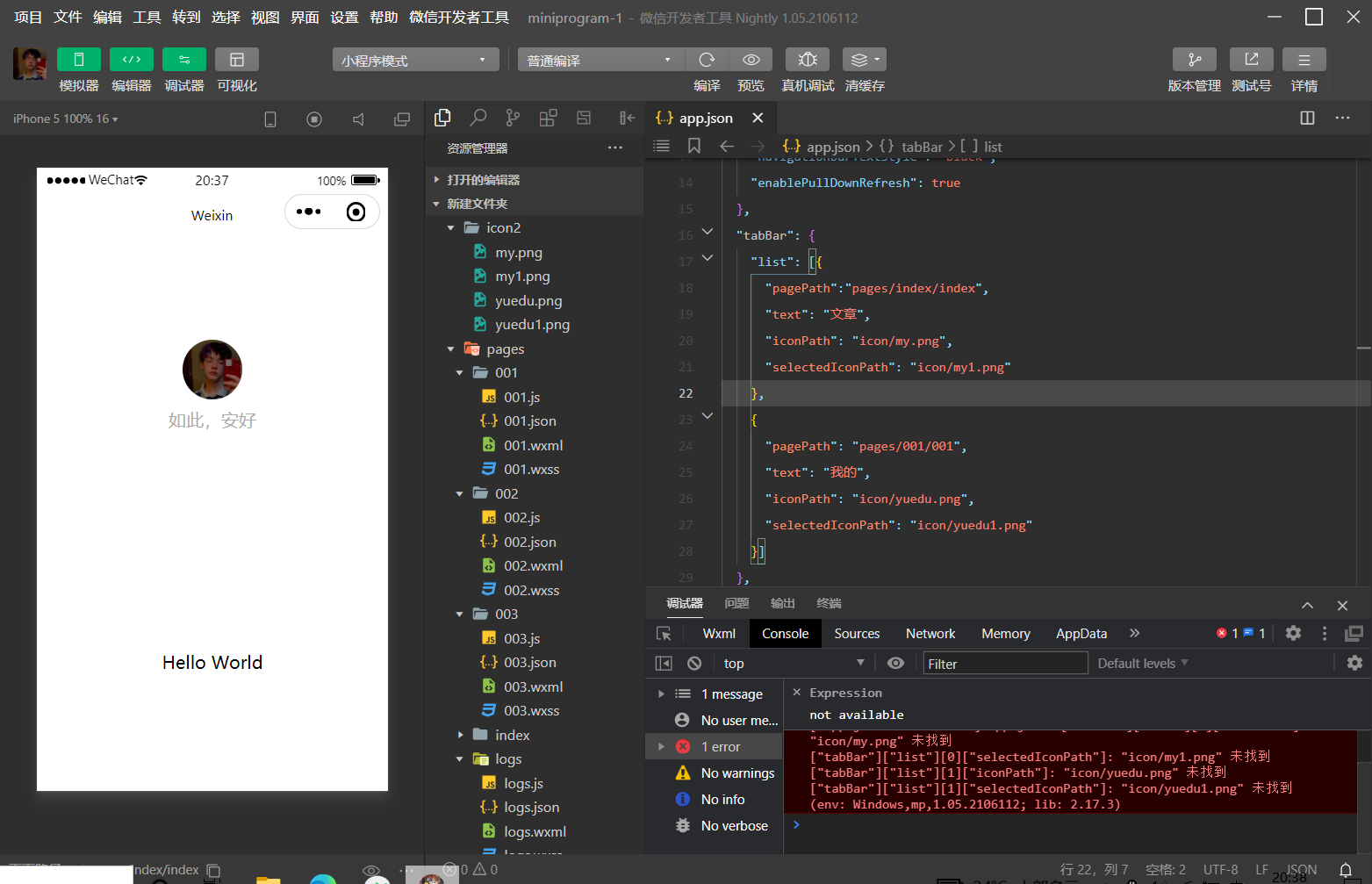The width and height of the screenshot is (1372, 884).
Task: Open the 工具 menu
Action: pos(147,18)
